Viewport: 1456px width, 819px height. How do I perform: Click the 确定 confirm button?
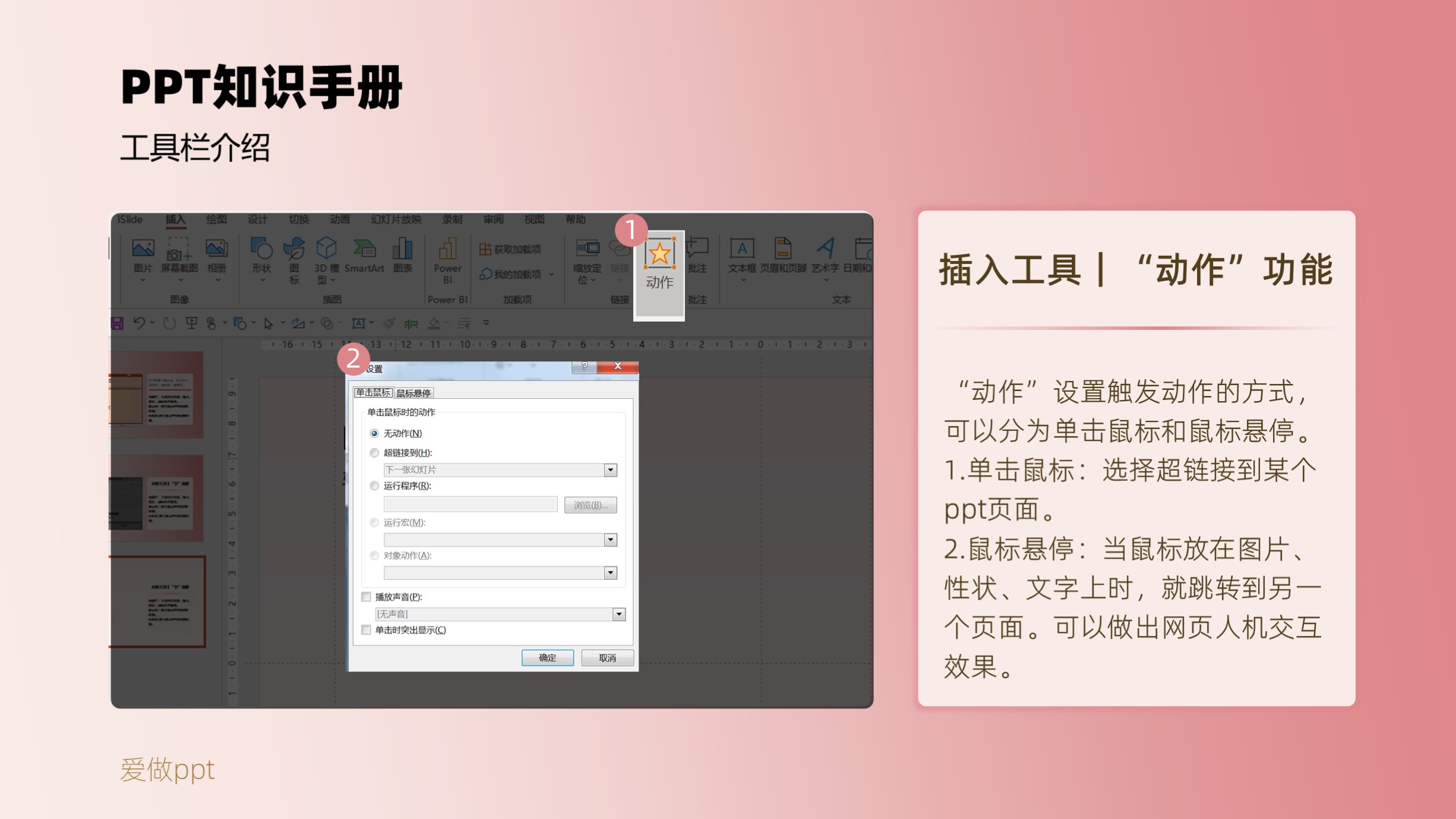(x=547, y=658)
